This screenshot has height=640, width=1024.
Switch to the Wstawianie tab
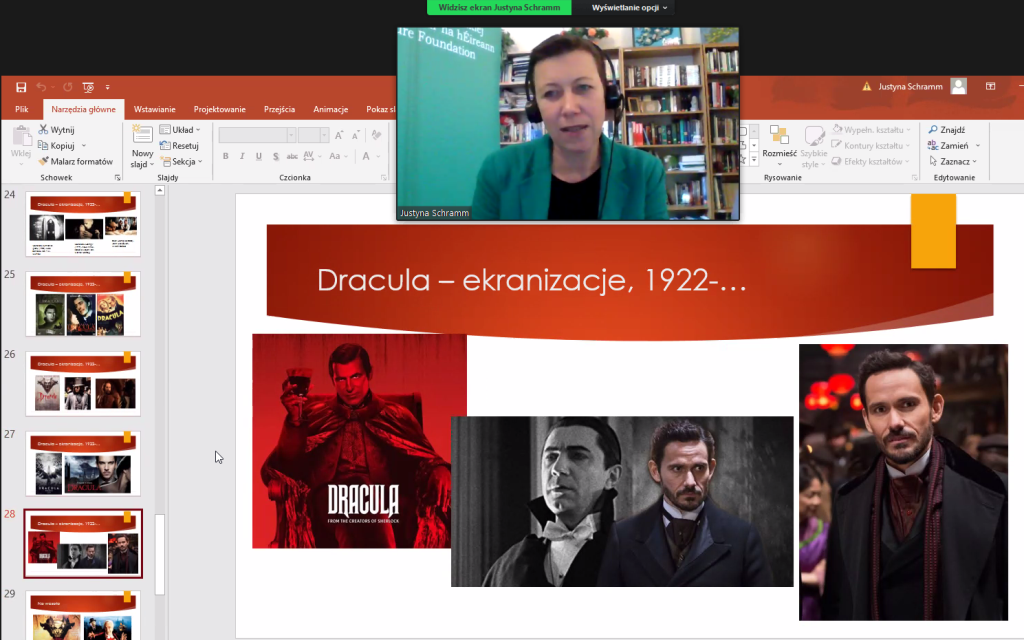pos(155,110)
